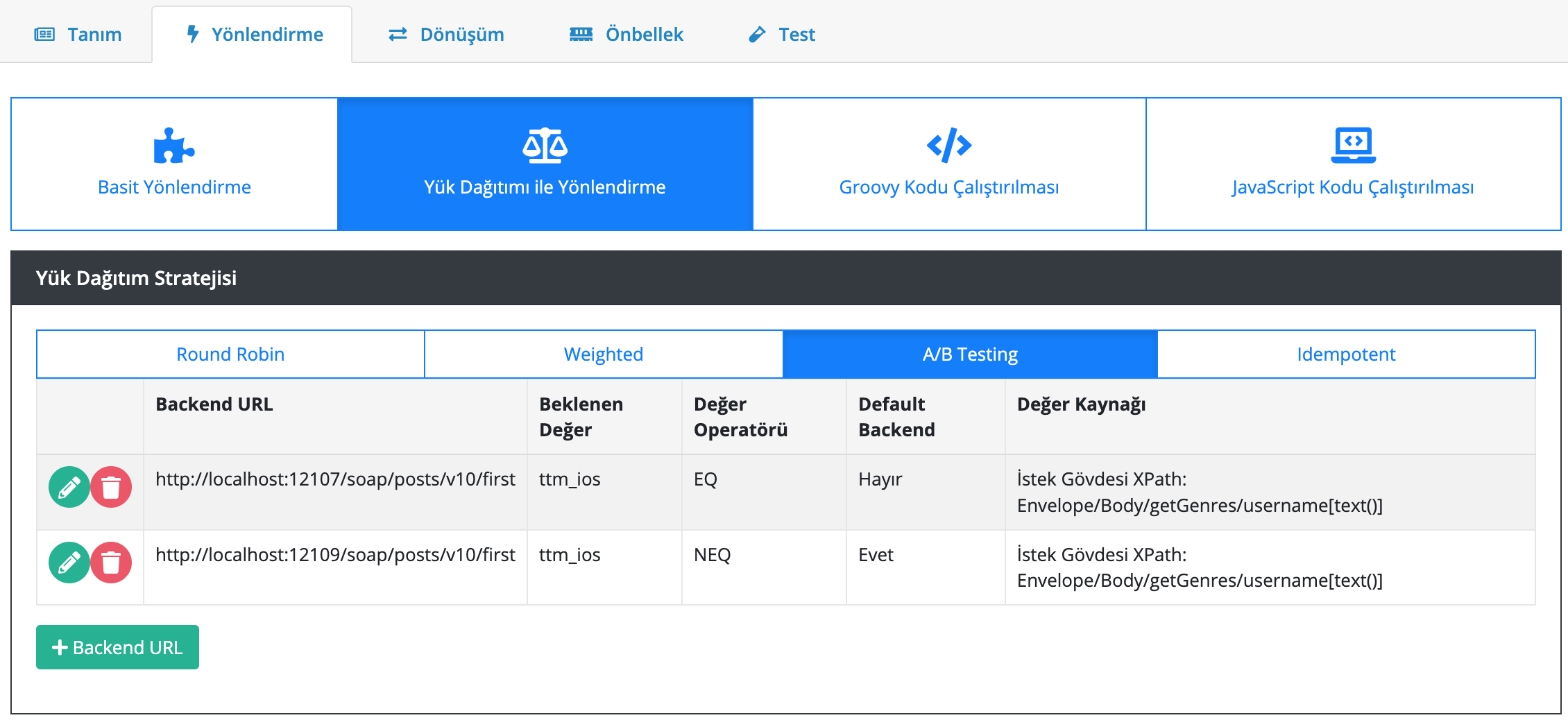Image resolution: width=1568 pixels, height=720 pixels.
Task: Select Basit Yönlendirme routing option
Action: click(174, 164)
